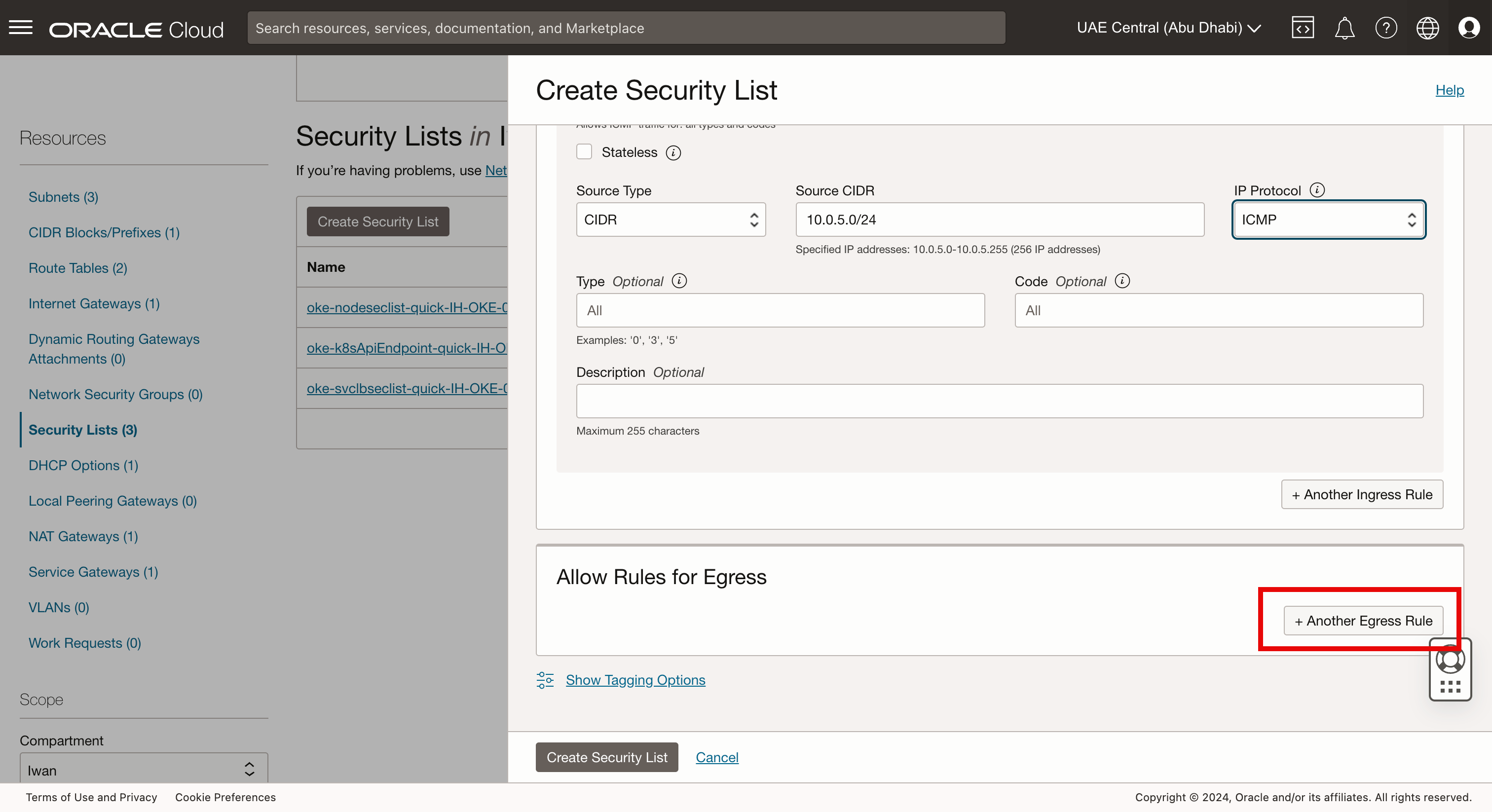The height and width of the screenshot is (812, 1492).
Task: Enable the Stateless checkbox
Action: point(584,152)
